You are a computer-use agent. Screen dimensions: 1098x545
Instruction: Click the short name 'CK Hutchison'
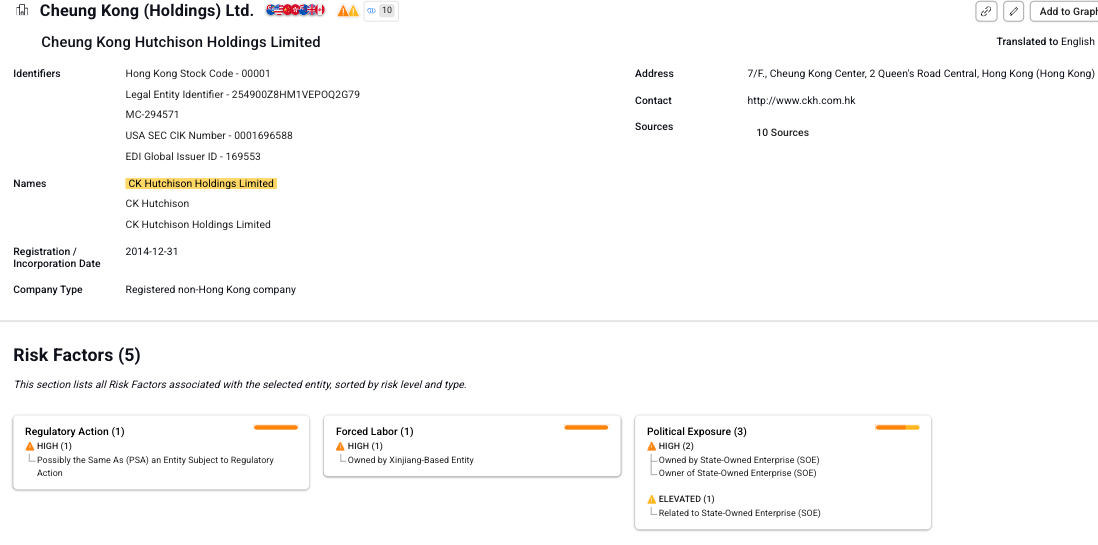158,204
